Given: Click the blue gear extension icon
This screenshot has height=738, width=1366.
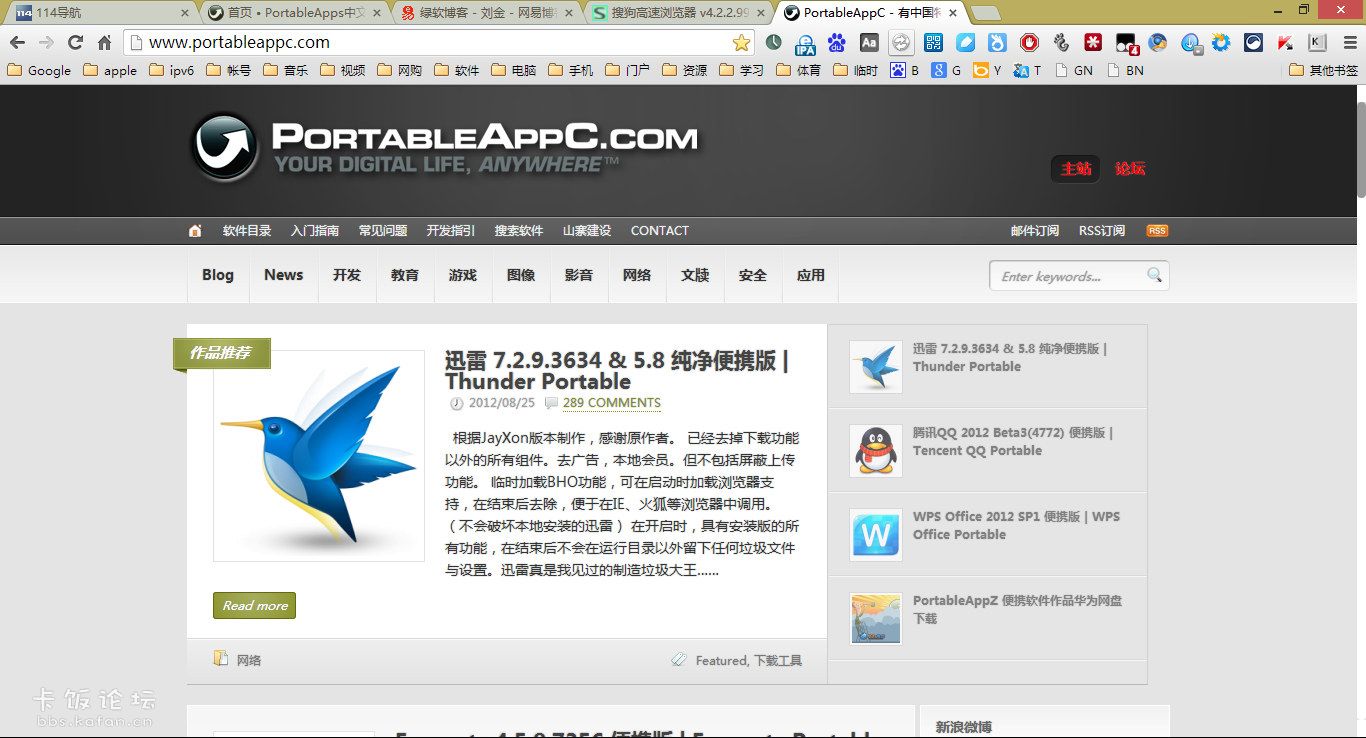Looking at the screenshot, I should (x=1221, y=43).
